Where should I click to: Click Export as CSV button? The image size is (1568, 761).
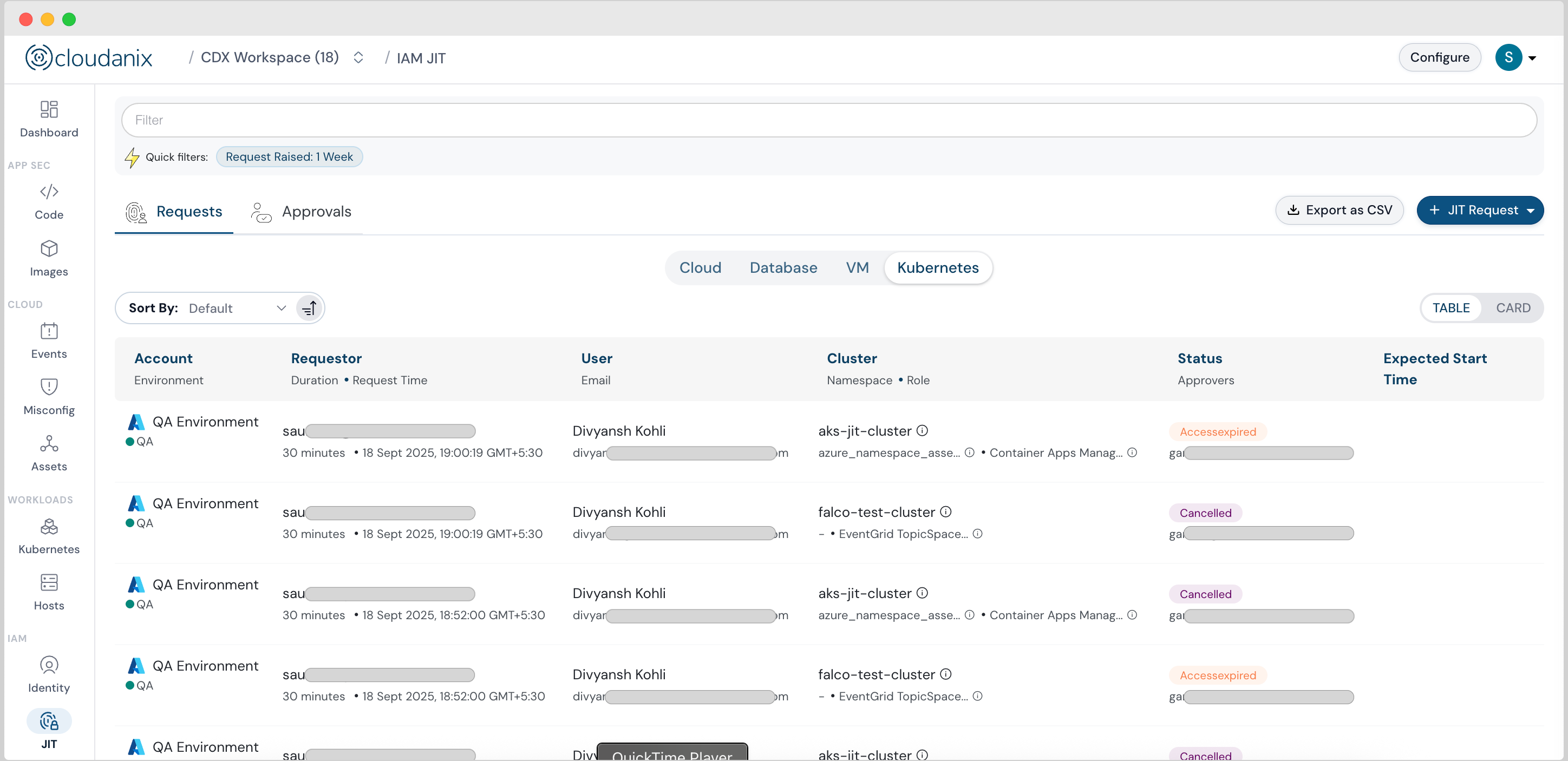(x=1339, y=210)
